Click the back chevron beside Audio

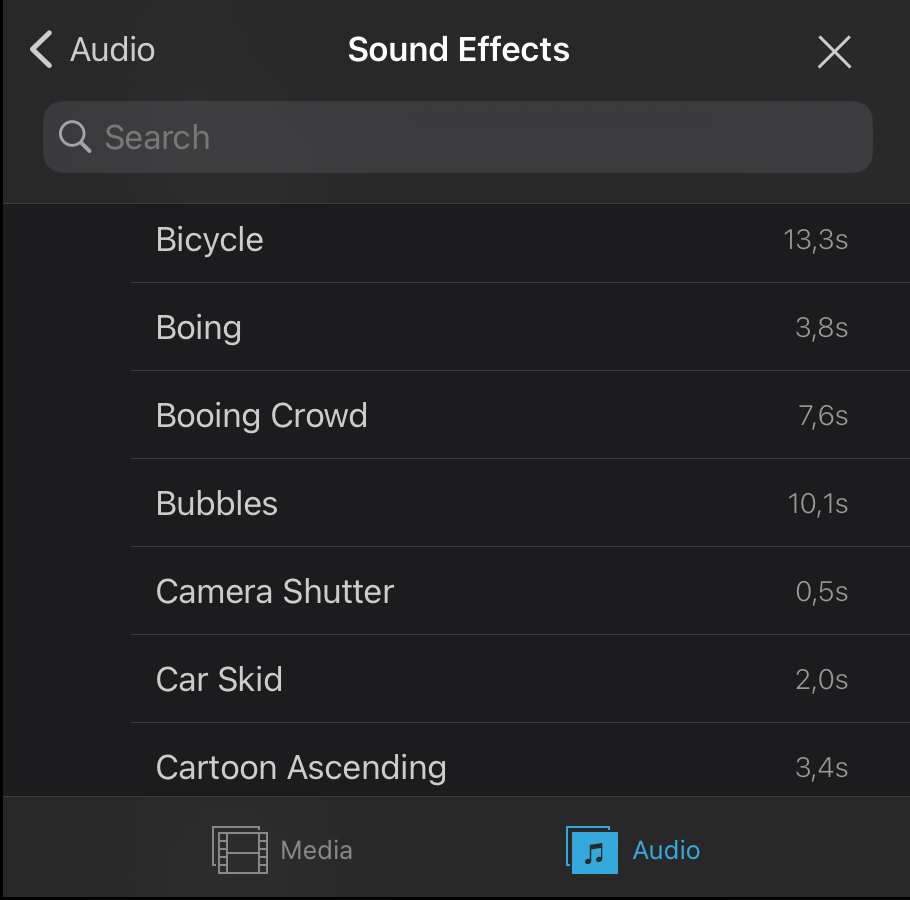[x=41, y=49]
